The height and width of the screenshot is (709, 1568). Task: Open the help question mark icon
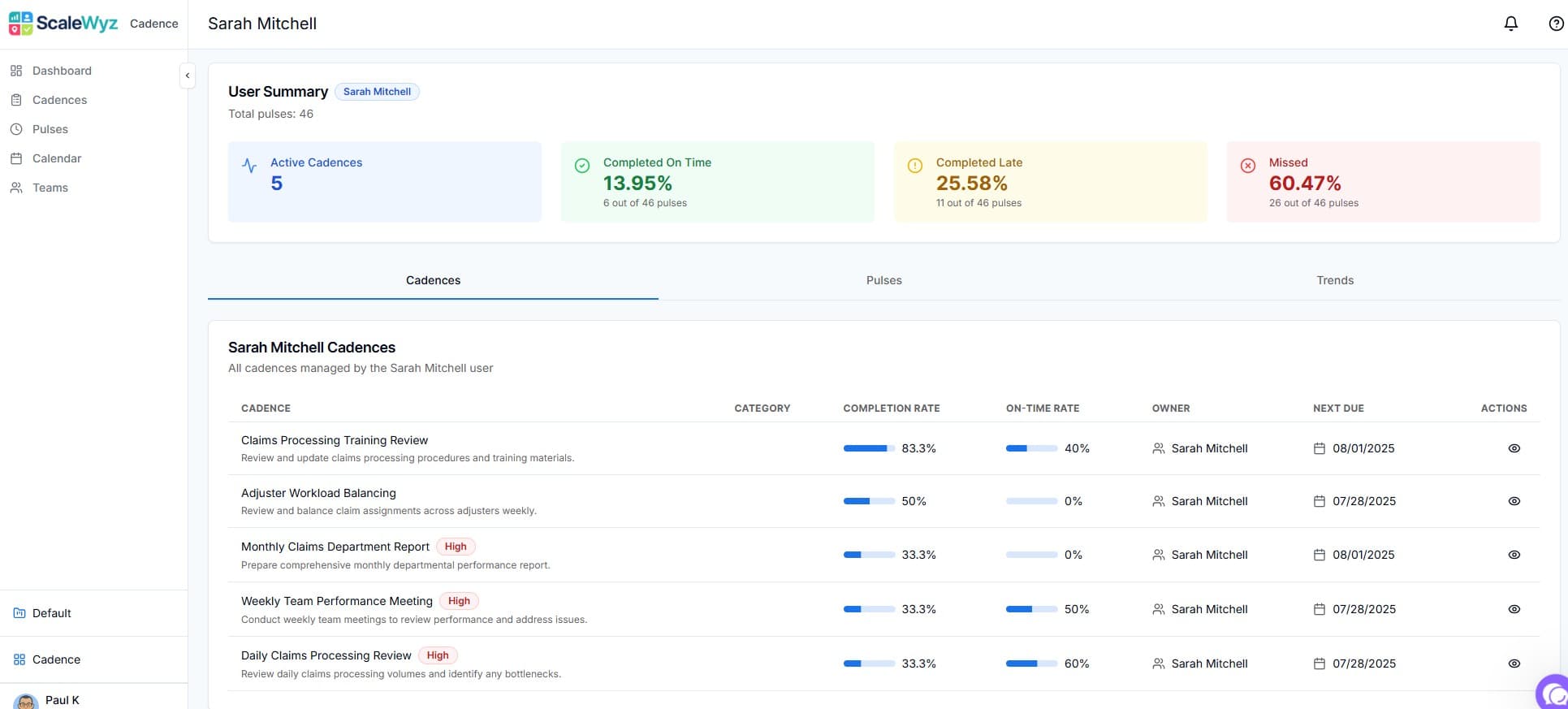1556,24
